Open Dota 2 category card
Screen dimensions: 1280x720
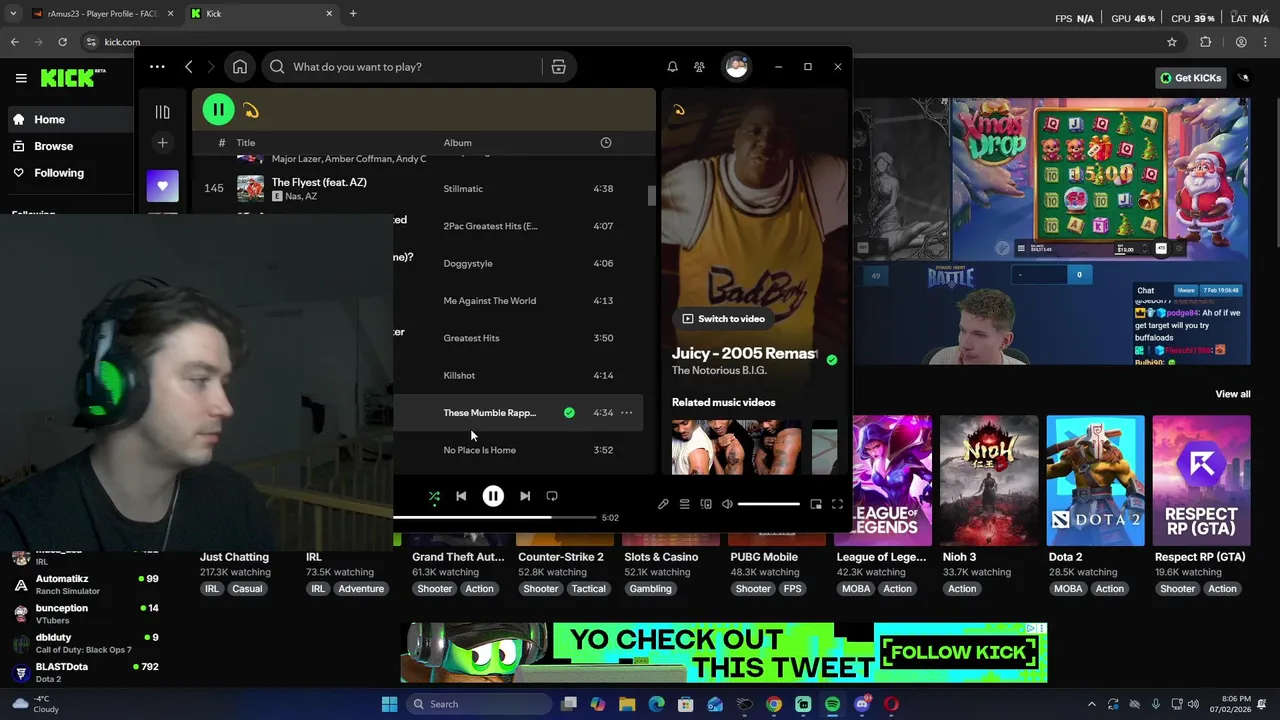pos(1095,480)
